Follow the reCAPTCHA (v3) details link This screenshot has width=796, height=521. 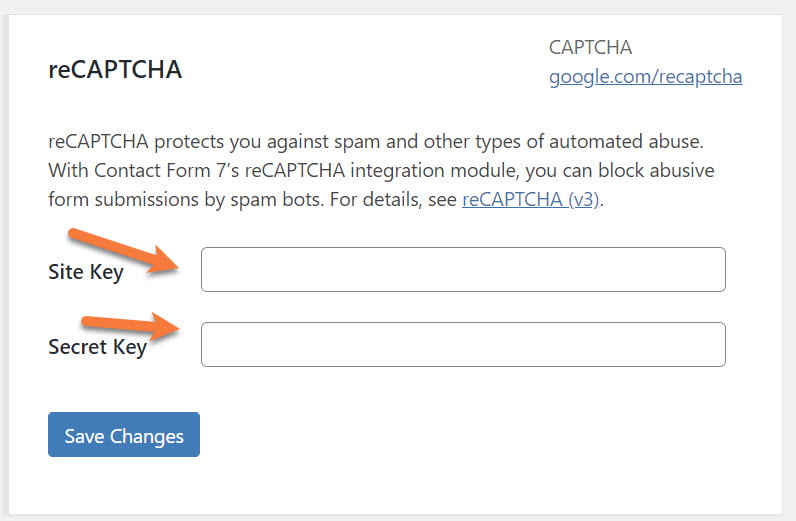532,199
